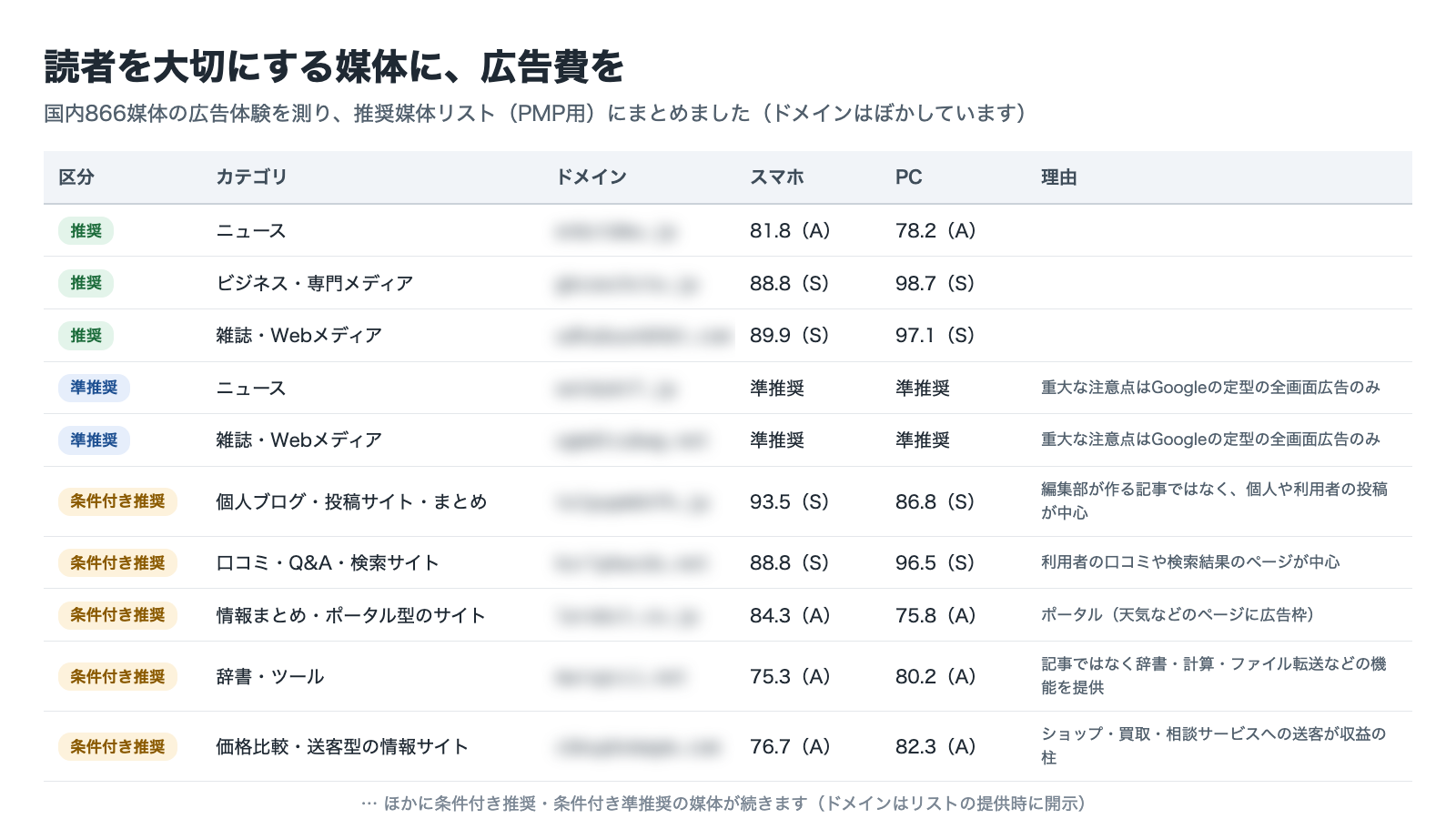Select the 80.2 (A) PC score
1456x819 pixels.
pyautogui.click(x=935, y=677)
